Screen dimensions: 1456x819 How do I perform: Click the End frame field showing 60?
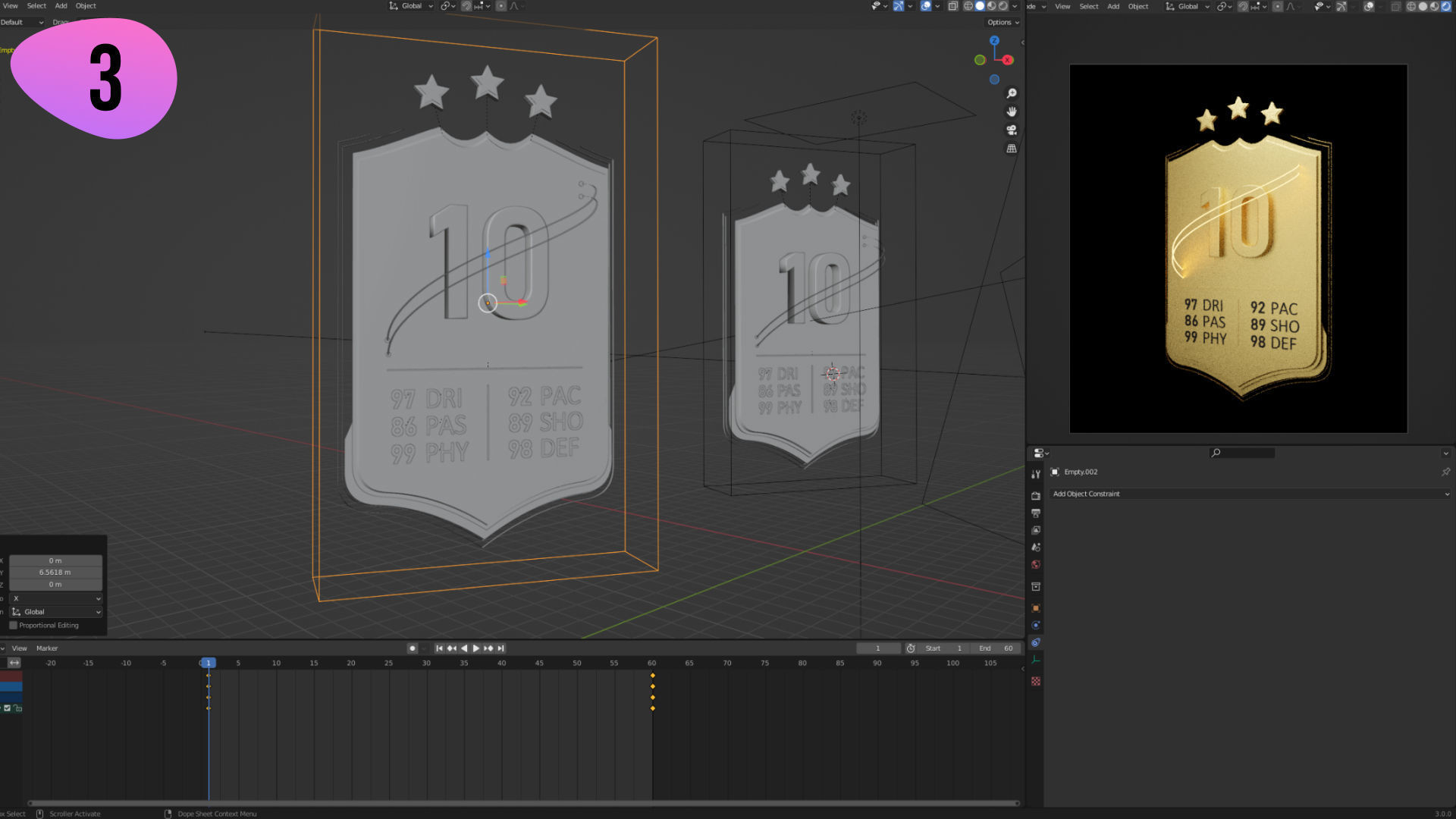[996, 648]
